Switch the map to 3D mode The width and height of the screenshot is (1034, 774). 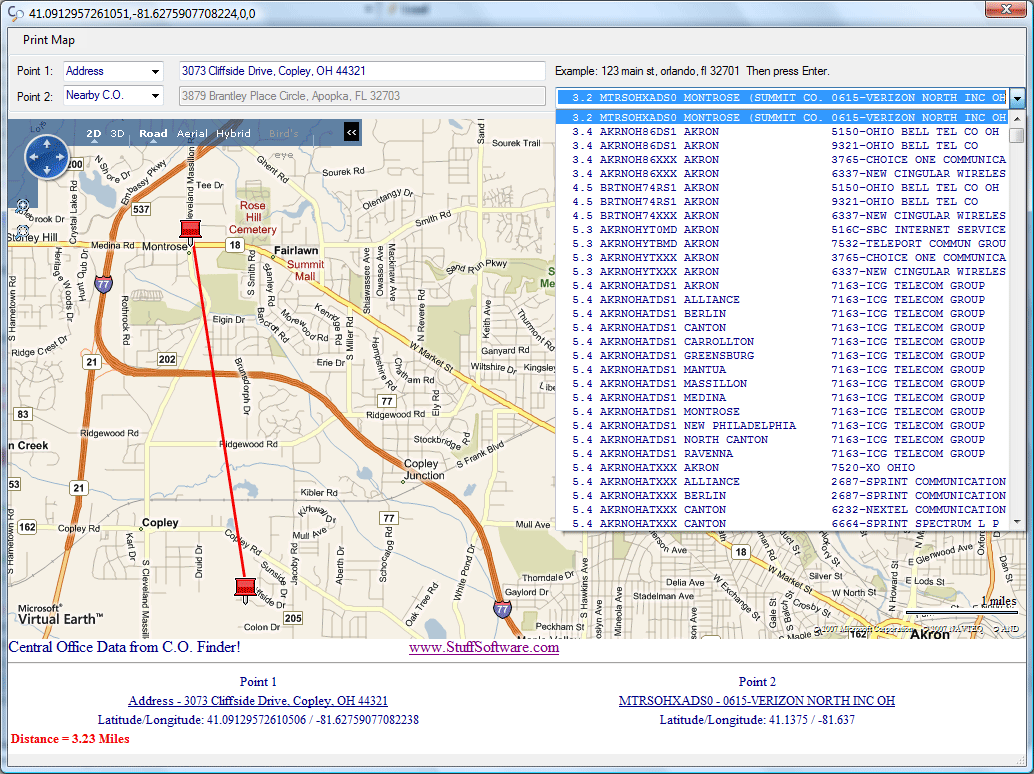(x=117, y=133)
